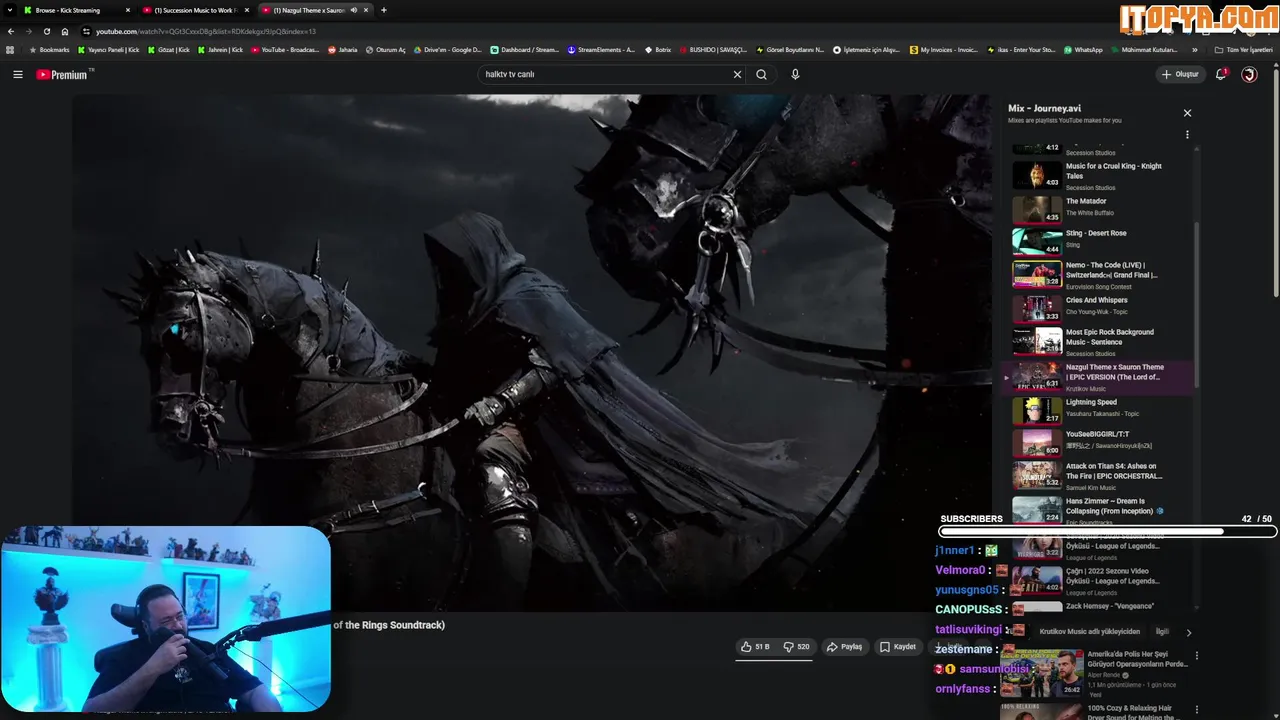Screen dimensions: 1280x720
Task: Open a new browser tab with plus
Action: [384, 10]
